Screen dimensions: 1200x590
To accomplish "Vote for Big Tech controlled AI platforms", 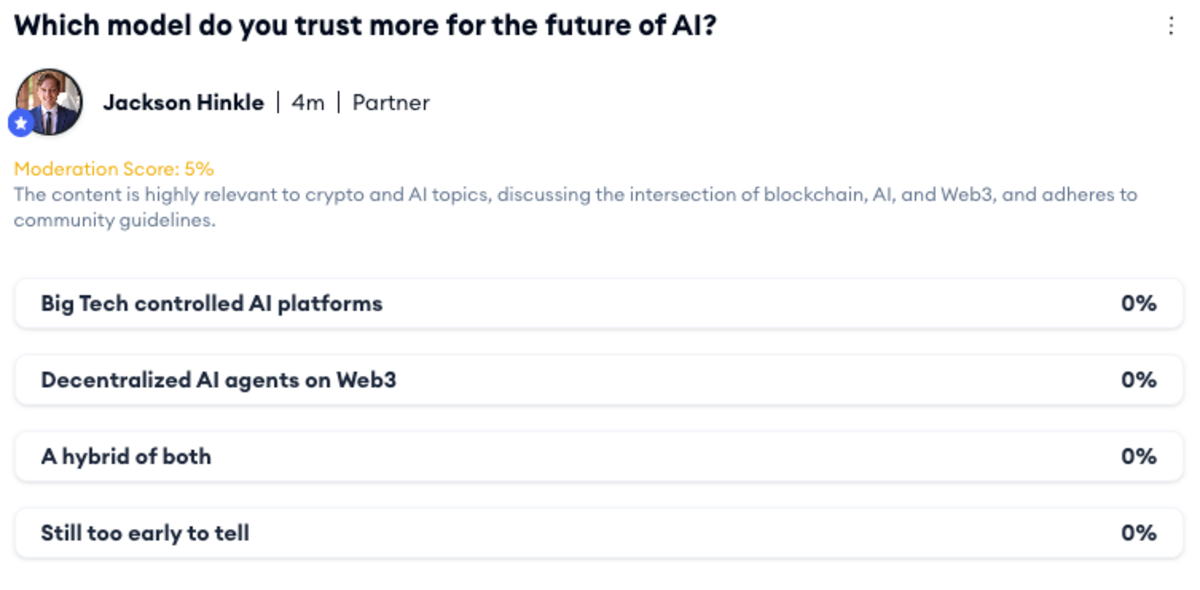I will click(599, 303).
